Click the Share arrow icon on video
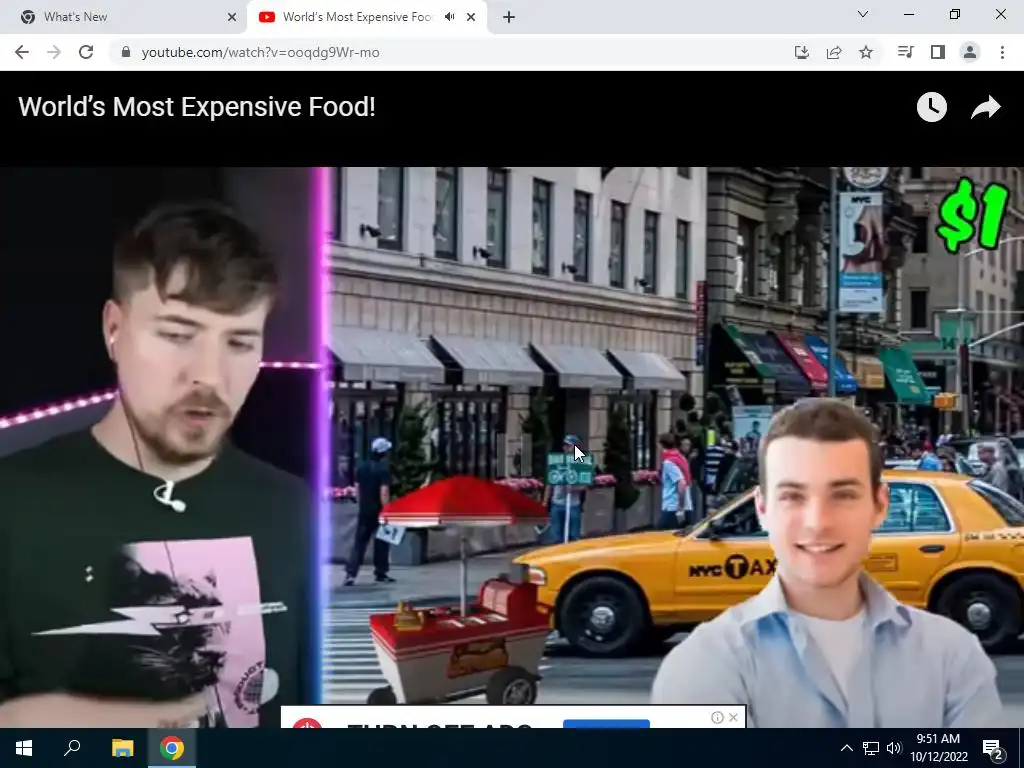The height and width of the screenshot is (768, 1024). (985, 107)
